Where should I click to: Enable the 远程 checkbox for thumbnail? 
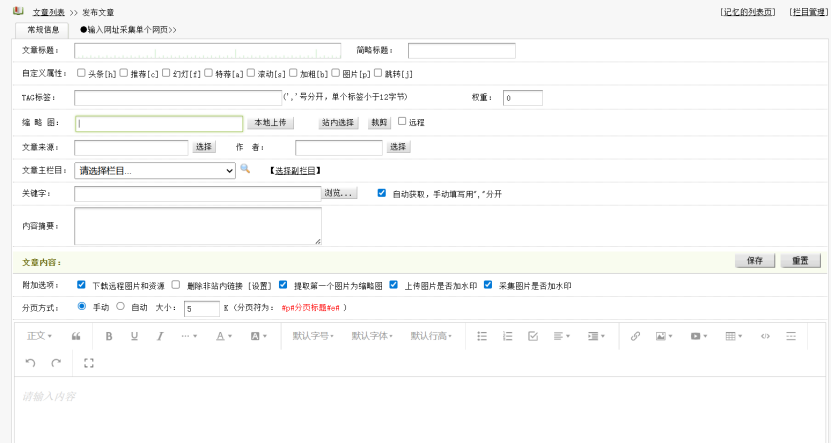402,122
